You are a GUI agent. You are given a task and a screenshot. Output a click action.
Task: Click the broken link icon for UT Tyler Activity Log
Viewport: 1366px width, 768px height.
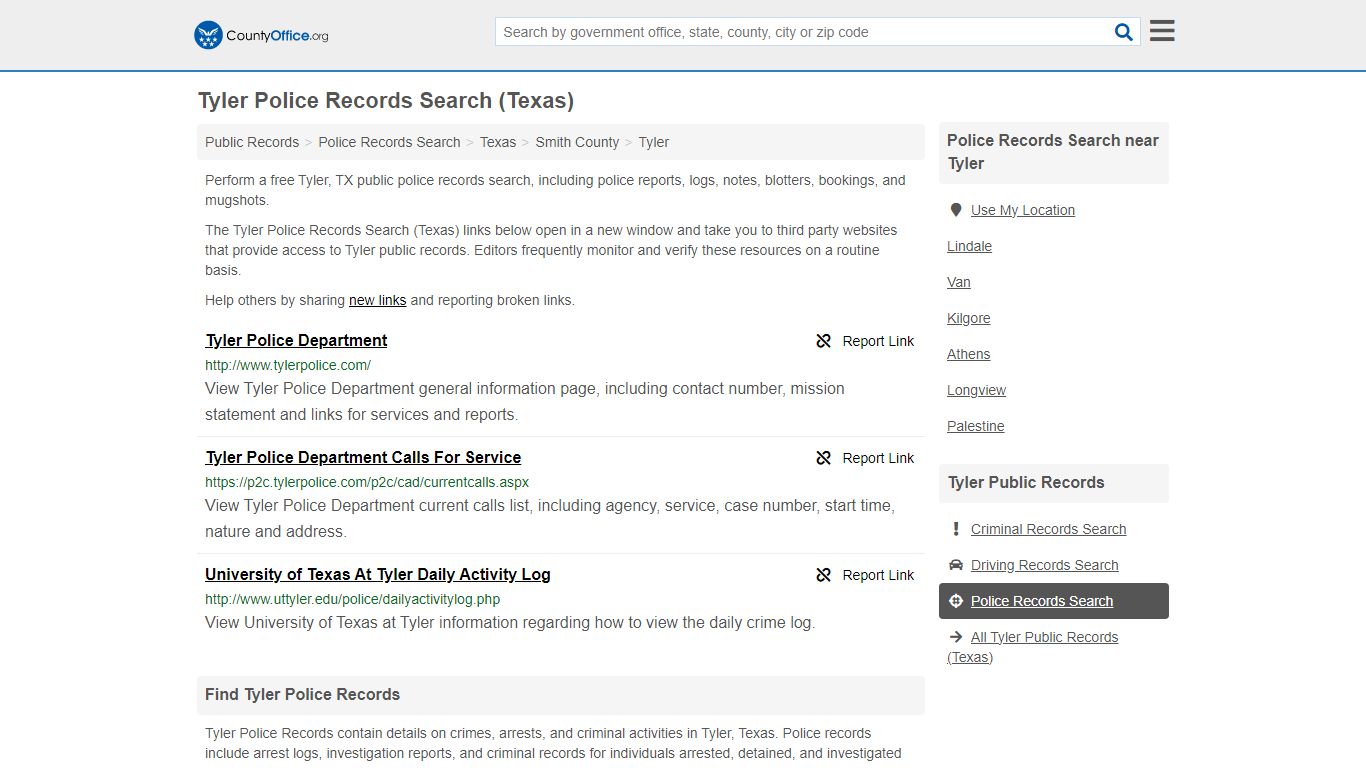(x=824, y=575)
